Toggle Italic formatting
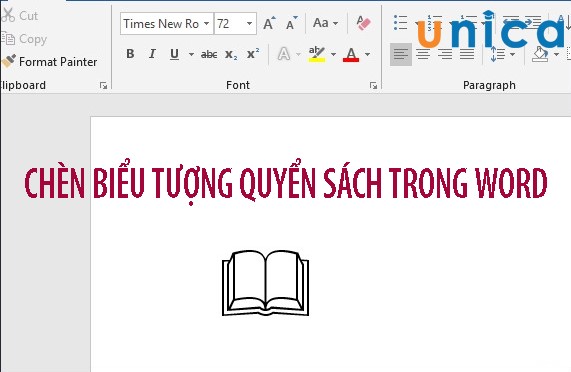Screen dimensions: 571x372 pyautogui.click(x=152, y=54)
